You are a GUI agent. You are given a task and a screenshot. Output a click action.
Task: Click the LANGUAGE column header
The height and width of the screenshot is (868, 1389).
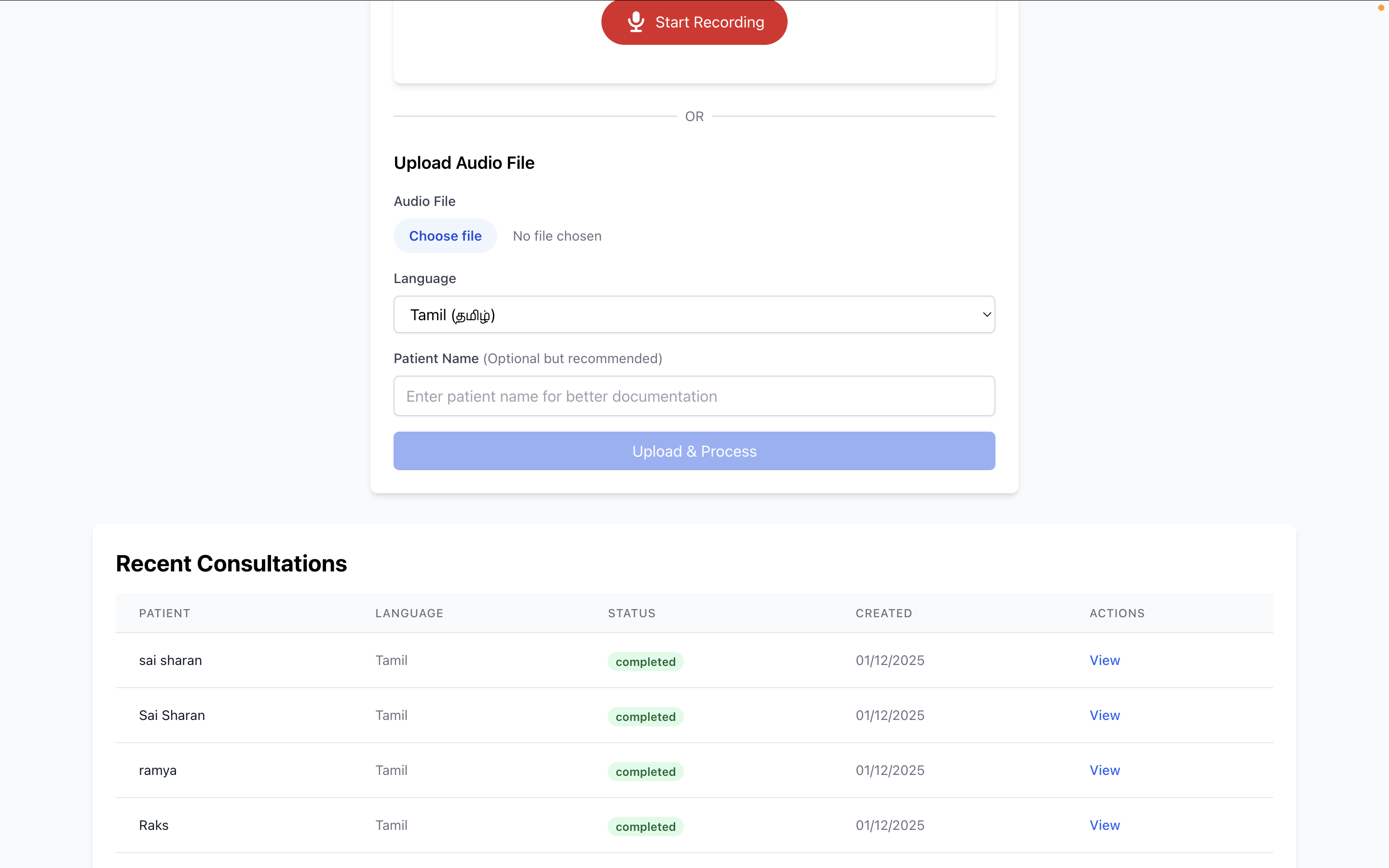pyautogui.click(x=409, y=613)
